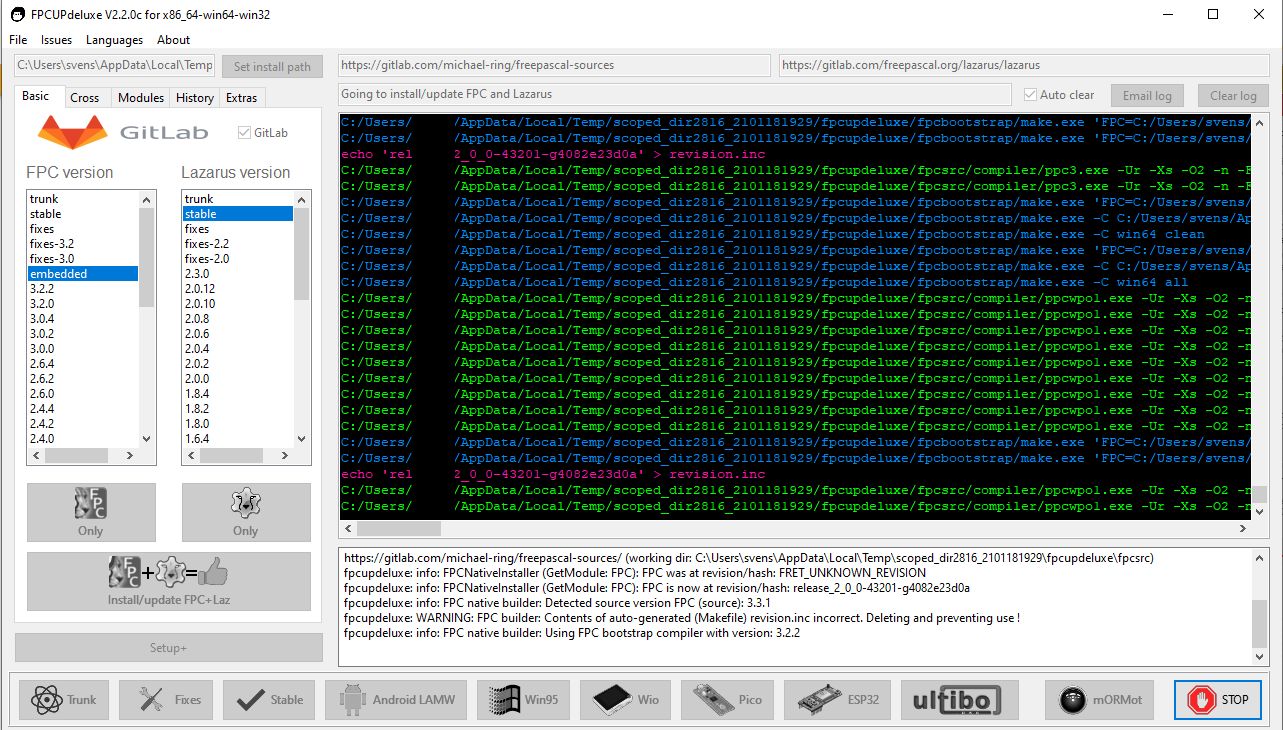Select 3.2.2 in FPC version list
The width and height of the screenshot is (1283, 730).
[82, 289]
